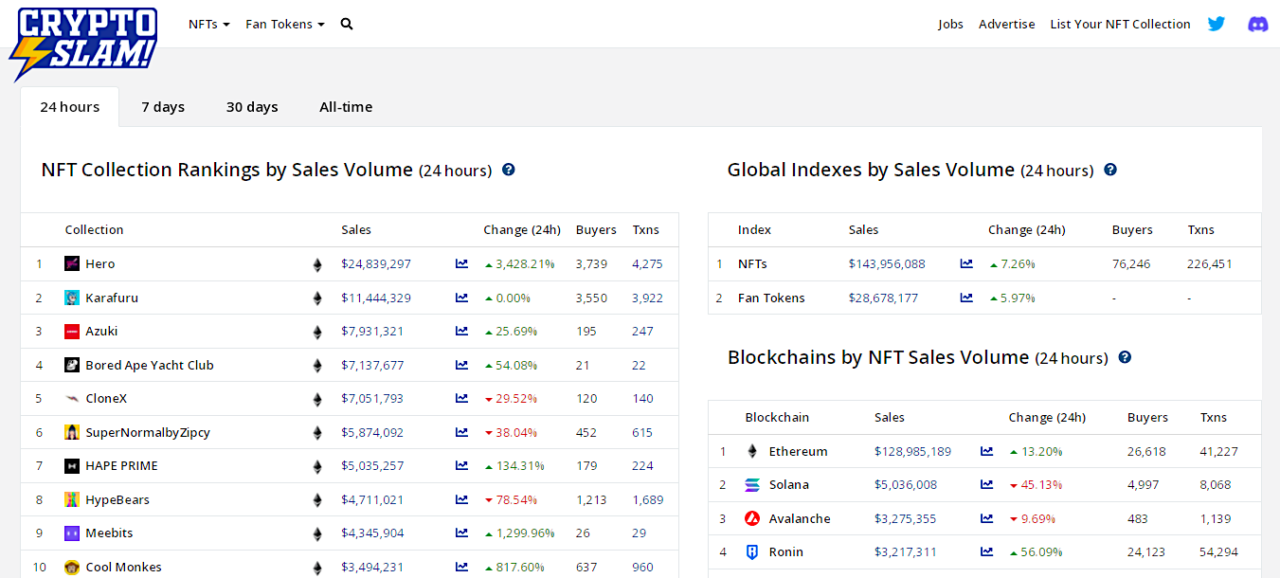Open the Jobs link
Viewport: 1280px width, 578px height.
pyautogui.click(x=950, y=23)
